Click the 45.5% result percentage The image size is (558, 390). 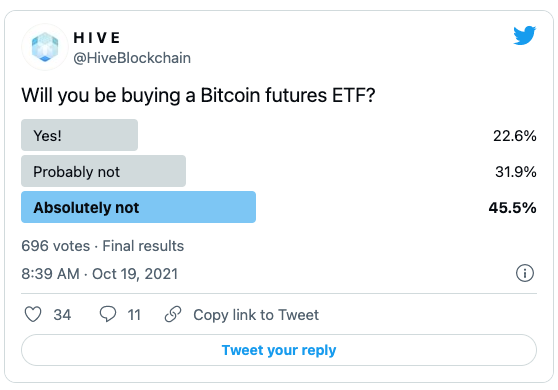pos(512,207)
